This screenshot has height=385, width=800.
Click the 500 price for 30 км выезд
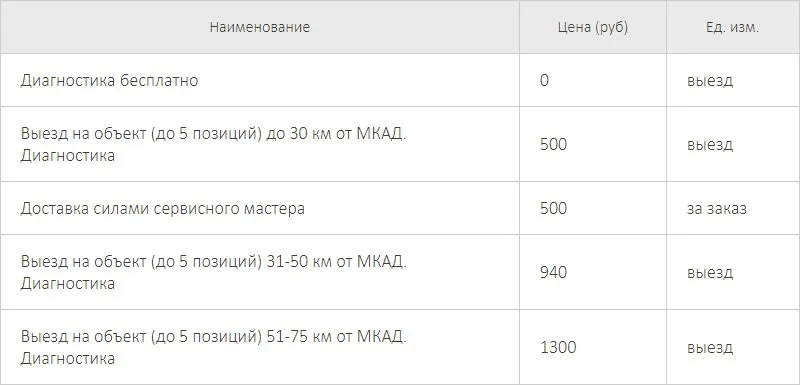[554, 144]
